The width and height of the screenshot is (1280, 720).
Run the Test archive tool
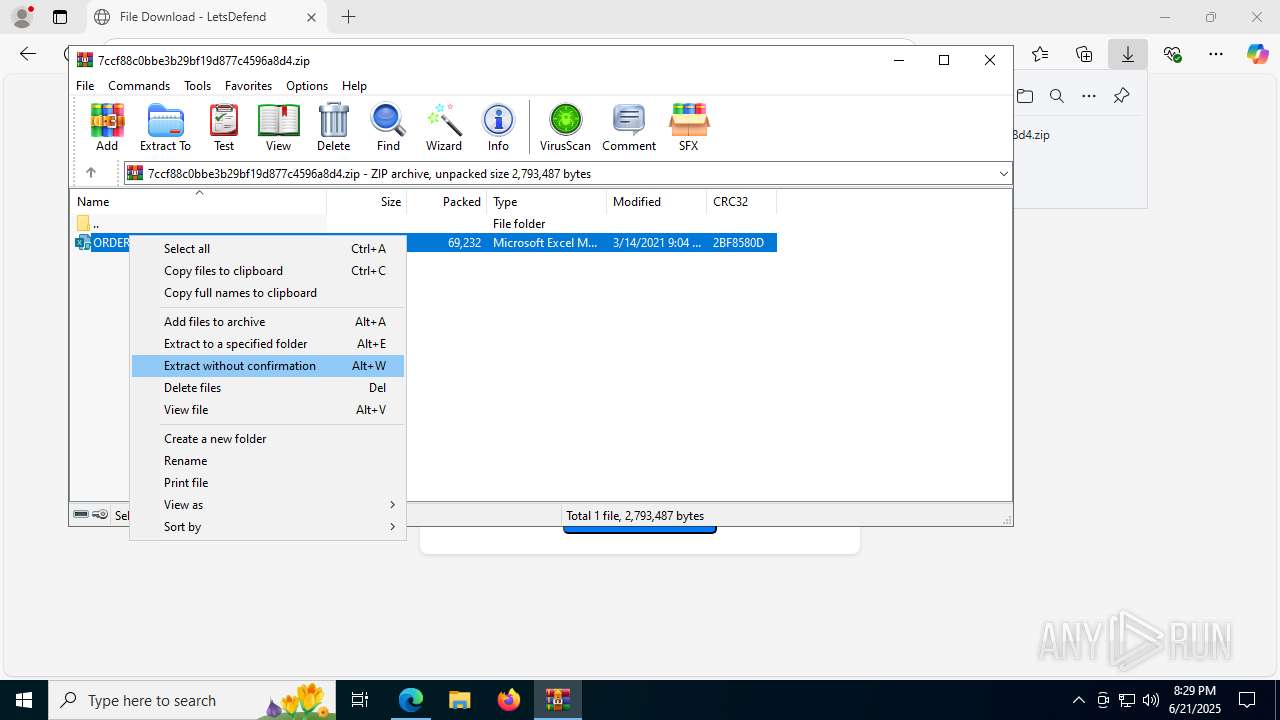click(224, 127)
